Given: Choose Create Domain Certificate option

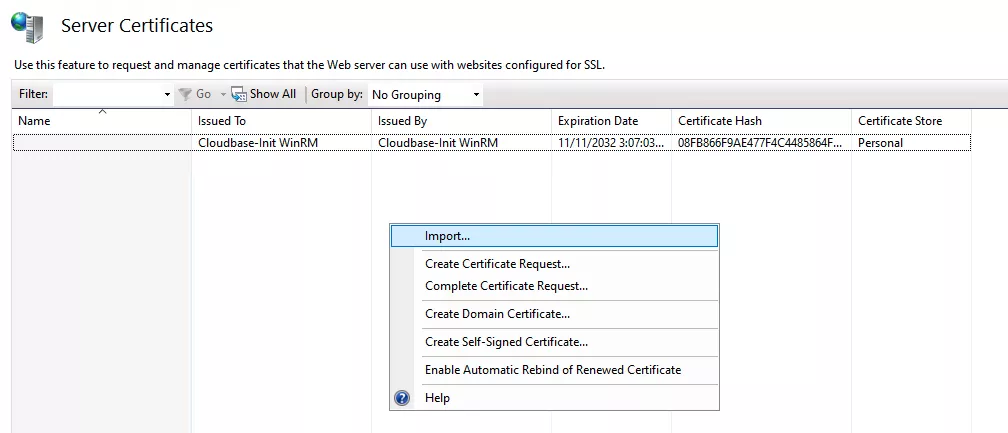Looking at the screenshot, I should point(497,314).
